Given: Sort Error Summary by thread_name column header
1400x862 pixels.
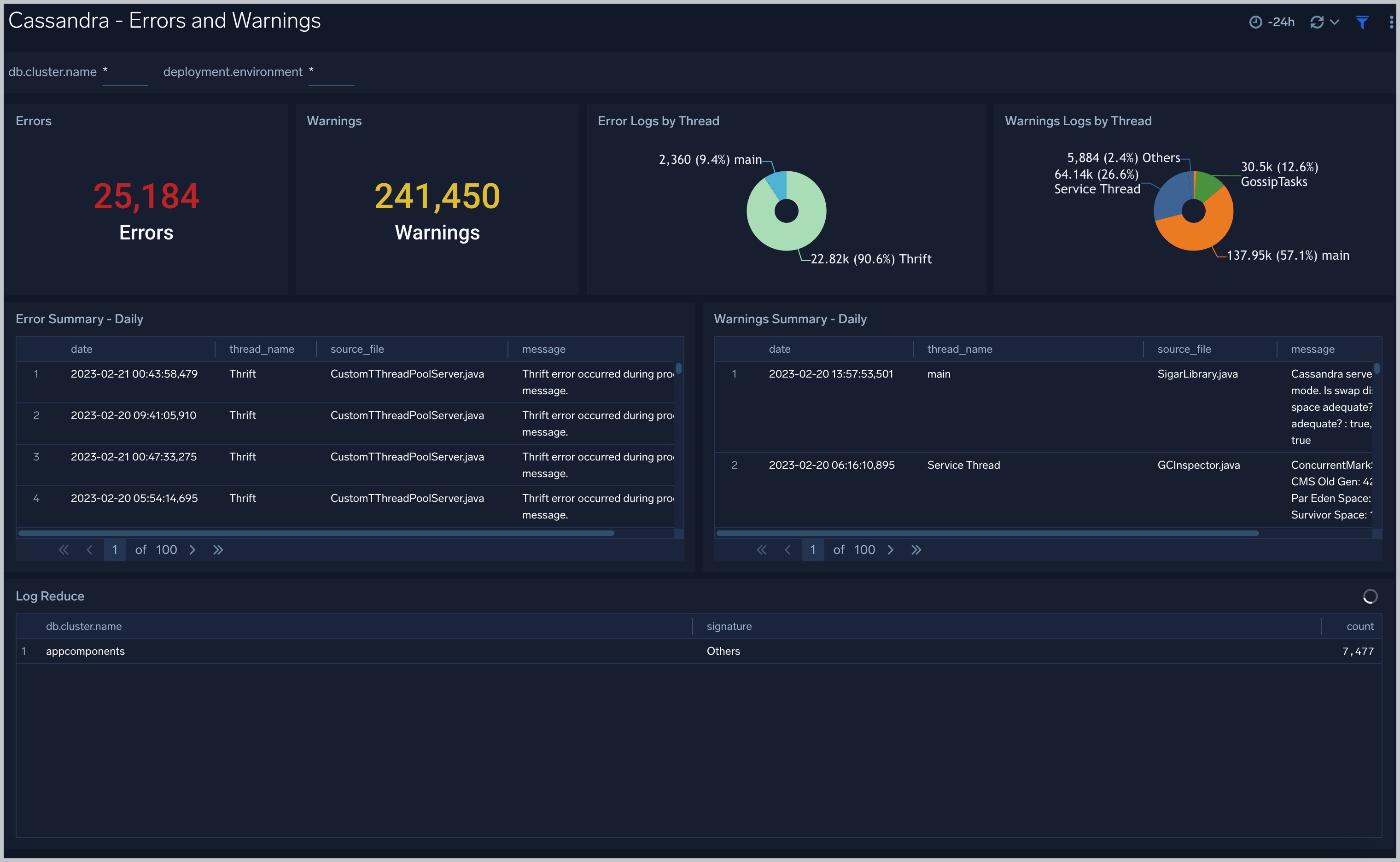Looking at the screenshot, I should pyautogui.click(x=262, y=349).
